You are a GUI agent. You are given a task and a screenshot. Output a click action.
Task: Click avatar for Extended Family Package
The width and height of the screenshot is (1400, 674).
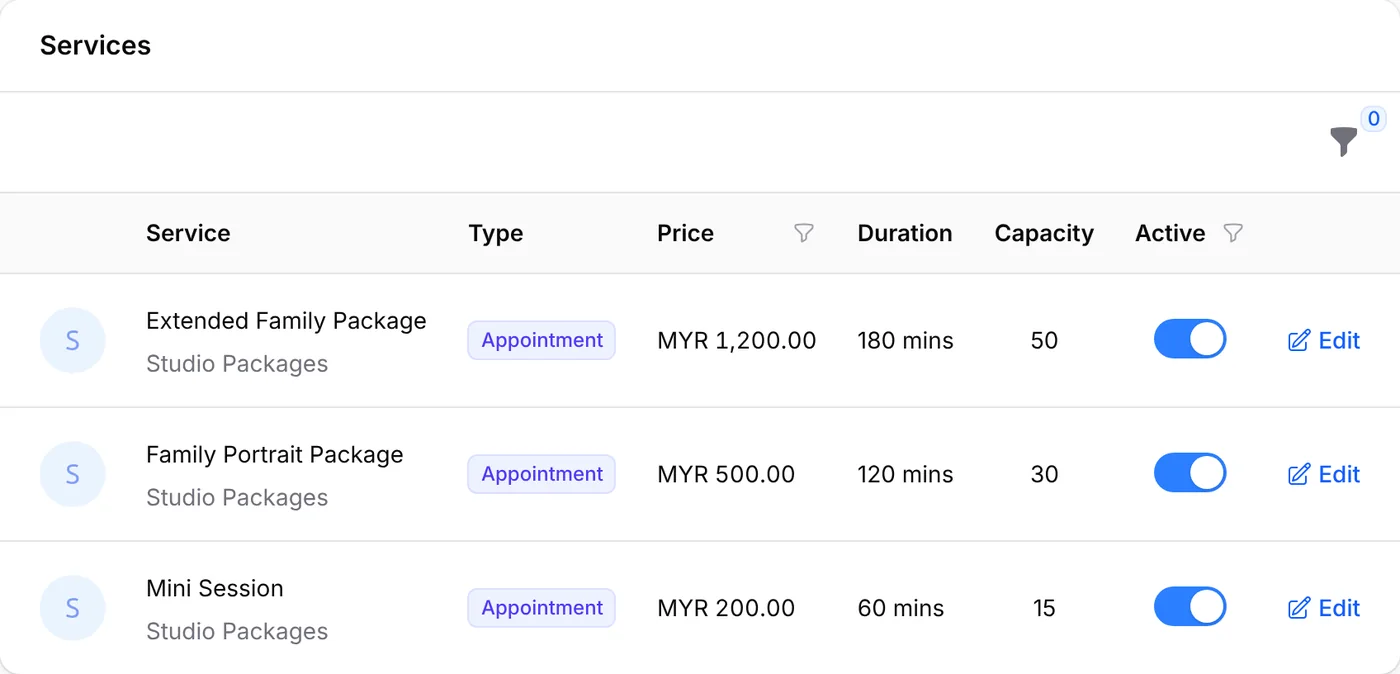72,340
